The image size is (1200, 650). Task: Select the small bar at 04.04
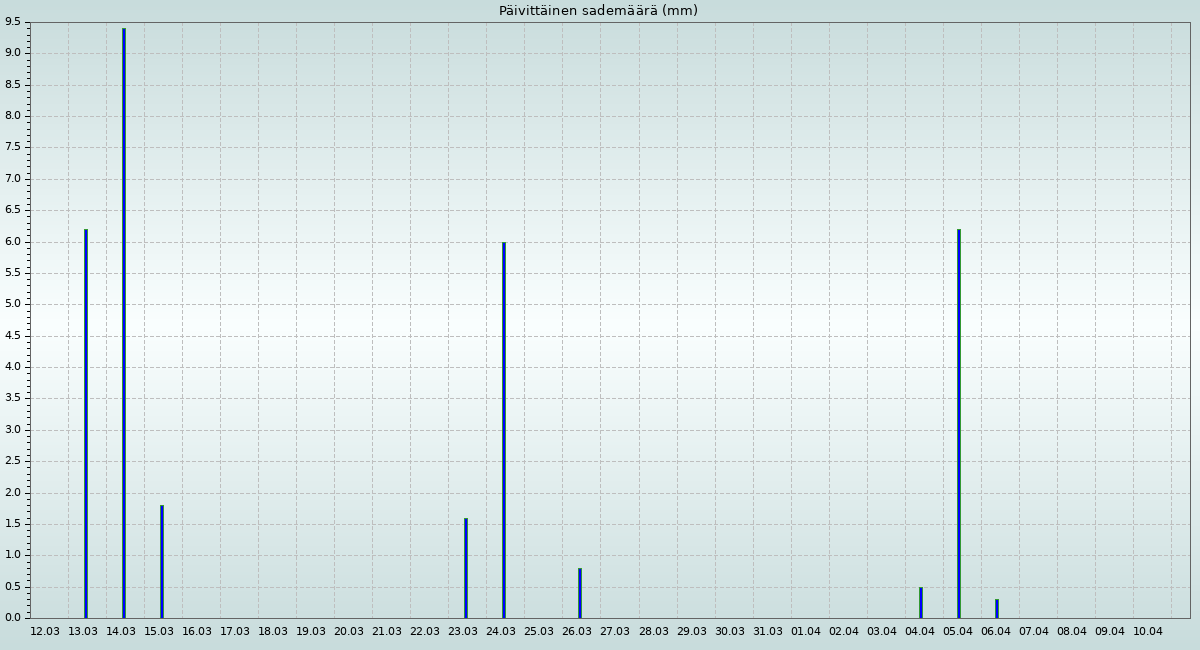921,602
